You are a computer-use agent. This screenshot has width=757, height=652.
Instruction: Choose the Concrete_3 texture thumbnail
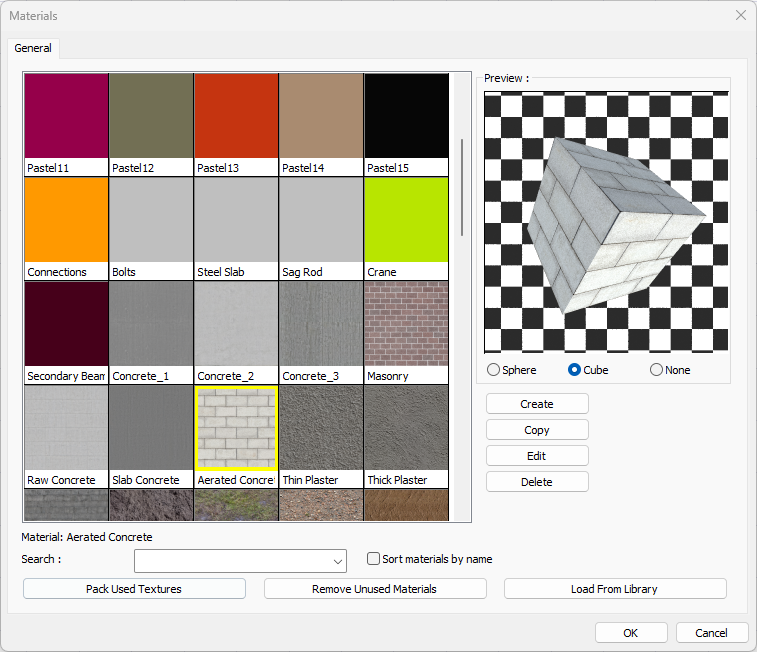(321, 325)
